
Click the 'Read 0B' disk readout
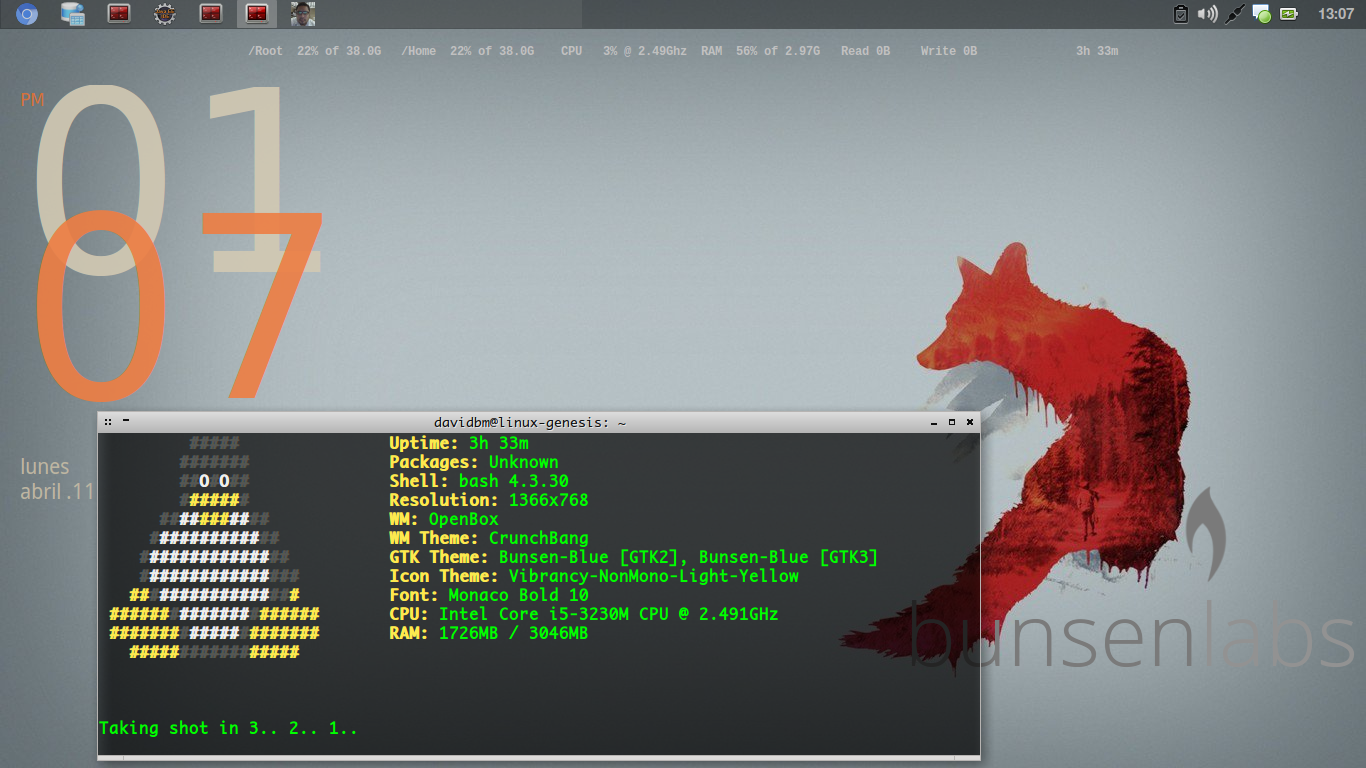click(865, 51)
